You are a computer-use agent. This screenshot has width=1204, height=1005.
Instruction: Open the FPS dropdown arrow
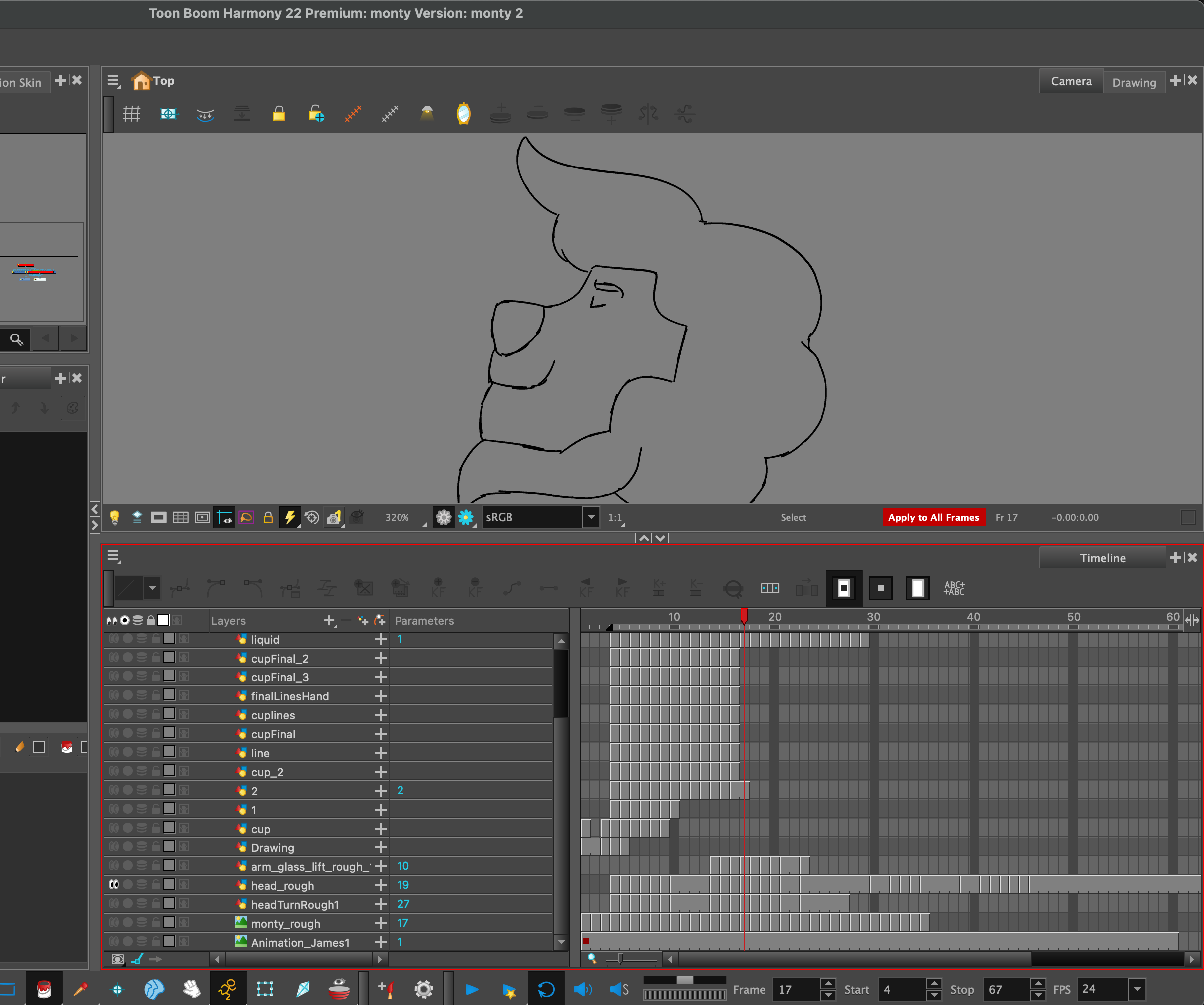[x=1138, y=989]
